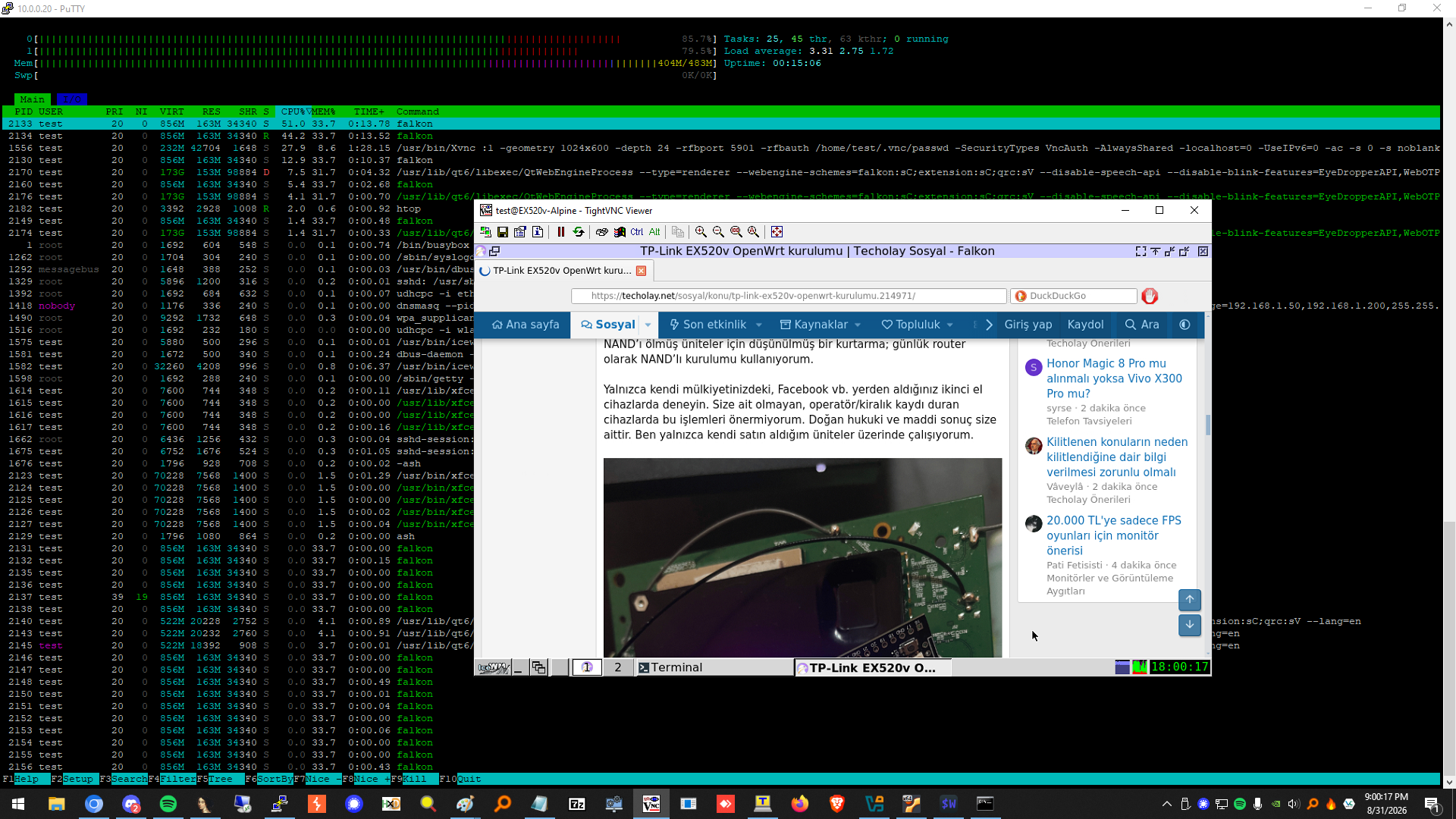Open the IceWM start menu button
Image resolution: width=1456 pixels, height=819 pixels.
click(x=492, y=667)
